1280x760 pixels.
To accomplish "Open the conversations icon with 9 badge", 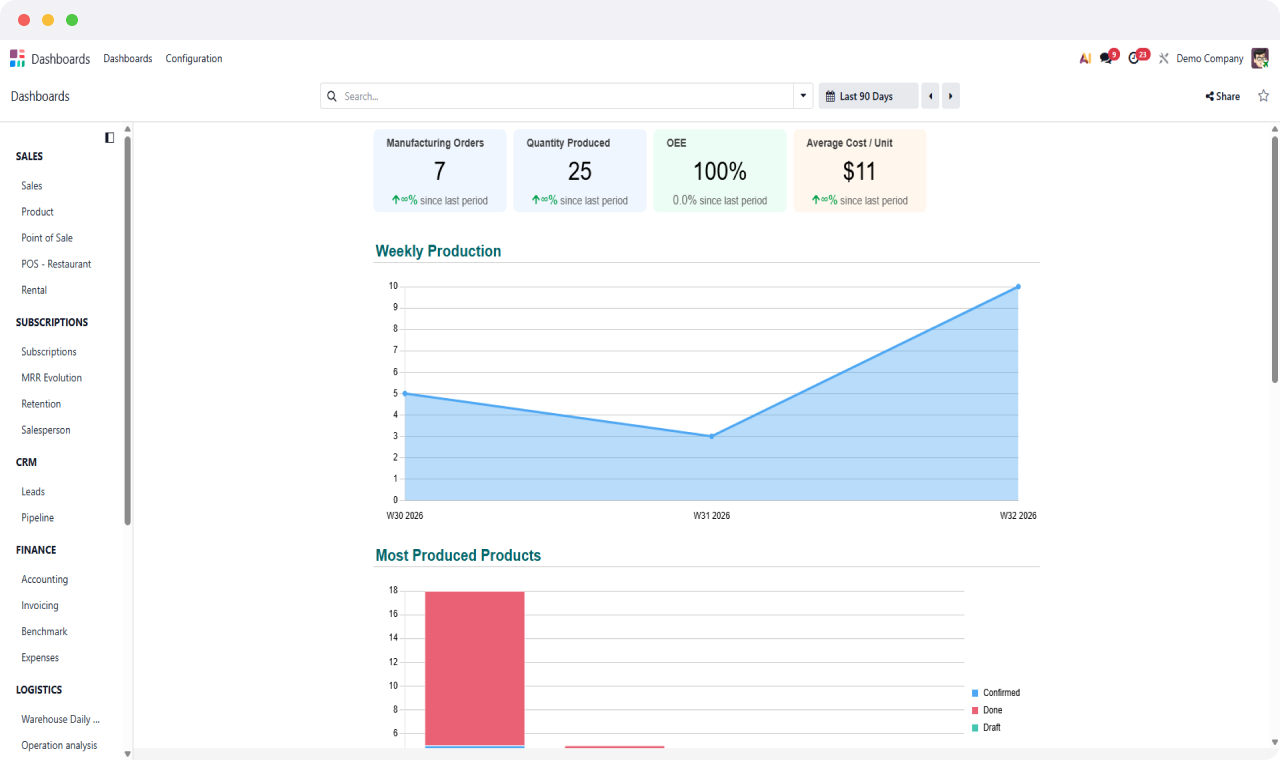I will click(x=1107, y=58).
